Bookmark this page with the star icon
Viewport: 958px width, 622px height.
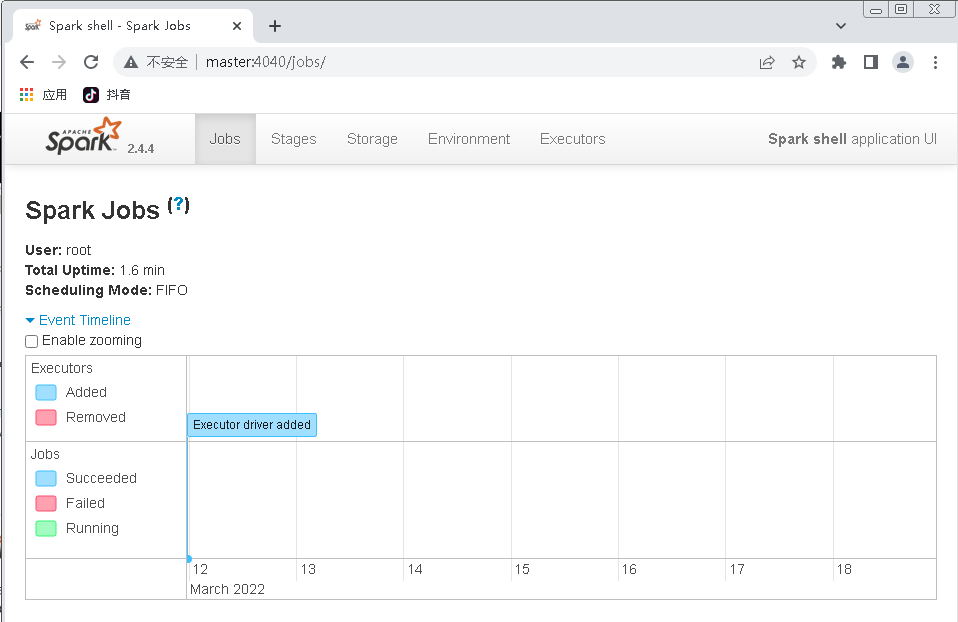pos(799,62)
